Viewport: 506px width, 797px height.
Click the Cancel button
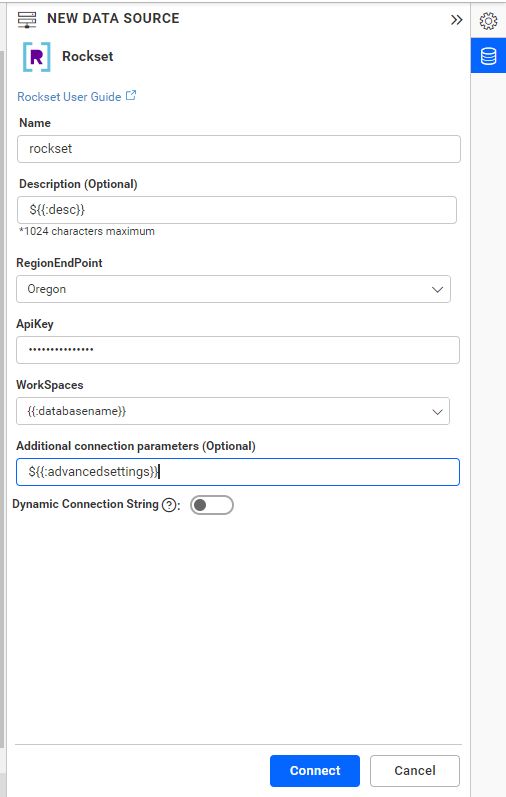point(415,771)
